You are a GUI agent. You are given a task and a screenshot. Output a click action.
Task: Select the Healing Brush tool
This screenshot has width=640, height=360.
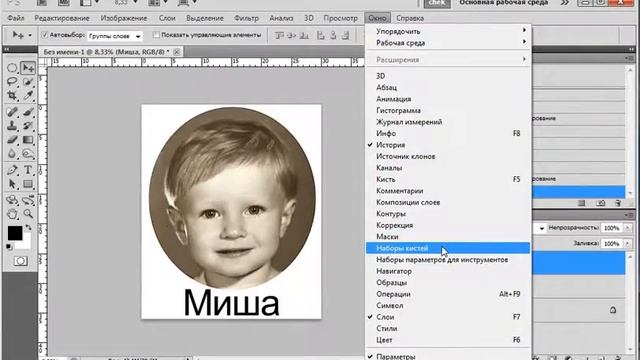coord(12,112)
